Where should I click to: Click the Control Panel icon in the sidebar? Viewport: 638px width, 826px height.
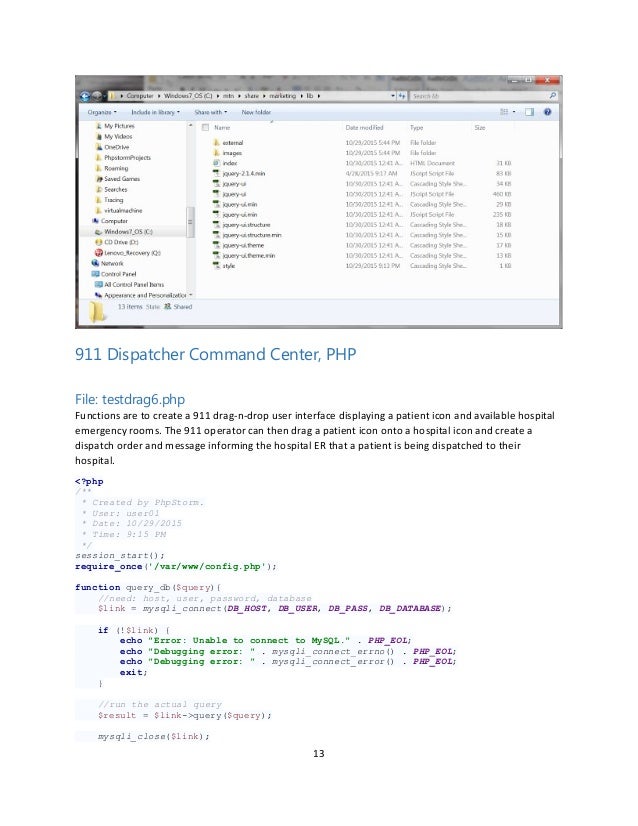tap(95, 274)
